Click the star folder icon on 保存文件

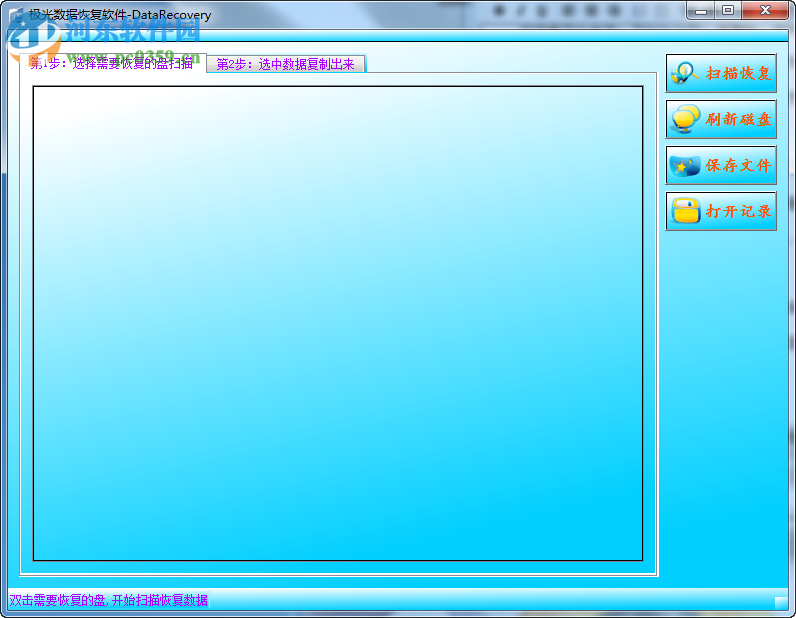click(685, 166)
